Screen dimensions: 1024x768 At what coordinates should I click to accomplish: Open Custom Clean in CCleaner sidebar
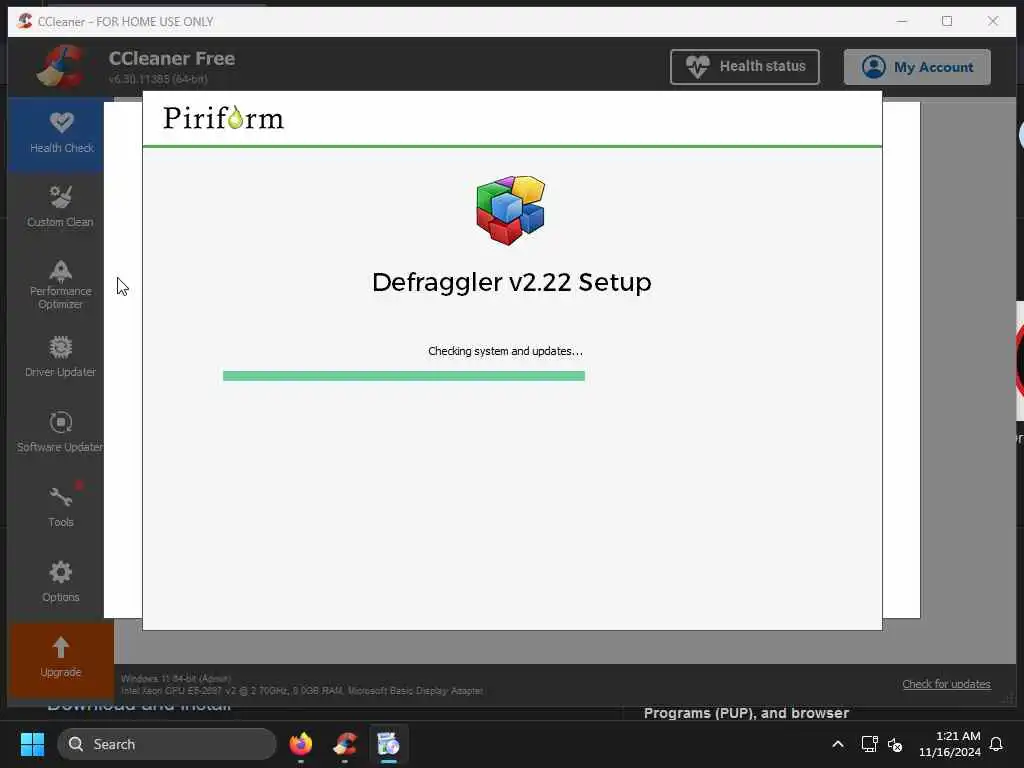tap(60, 208)
